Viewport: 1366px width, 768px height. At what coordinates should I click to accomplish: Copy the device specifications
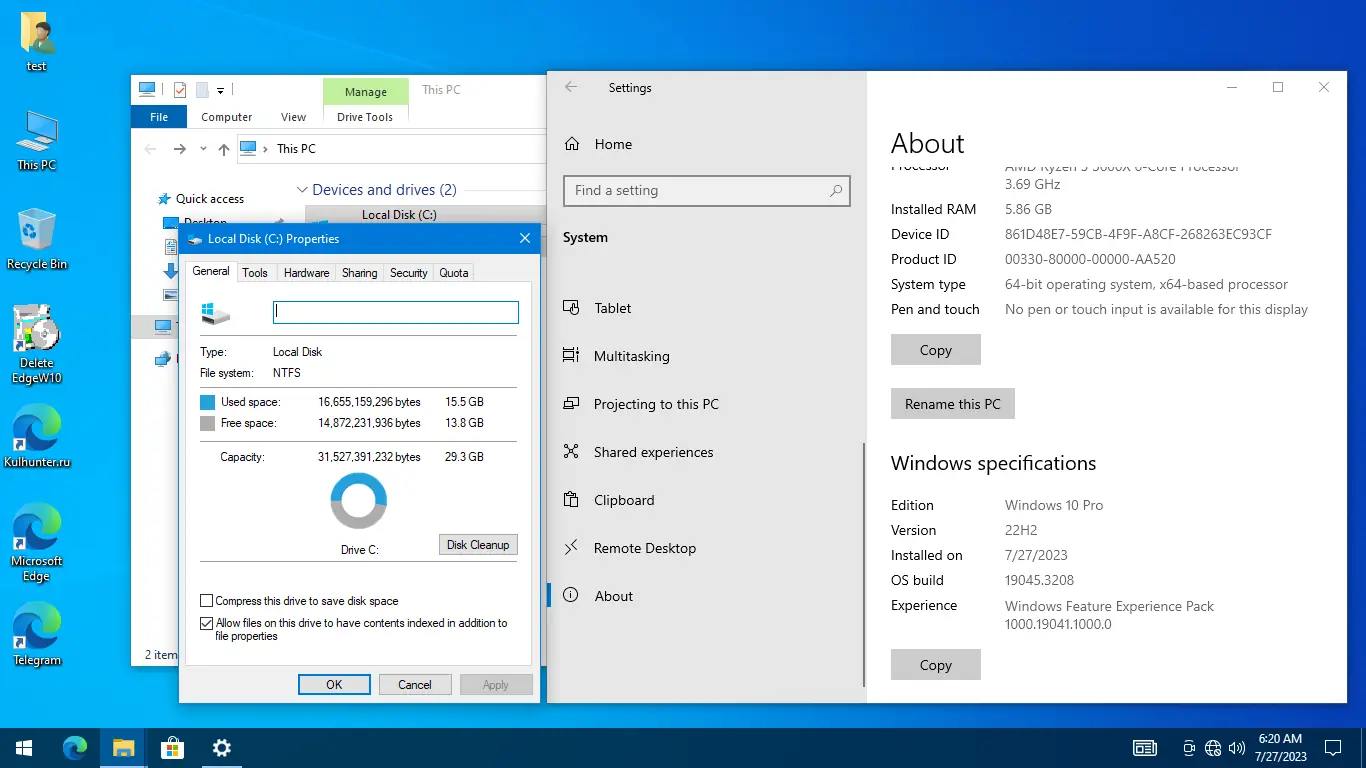point(936,350)
